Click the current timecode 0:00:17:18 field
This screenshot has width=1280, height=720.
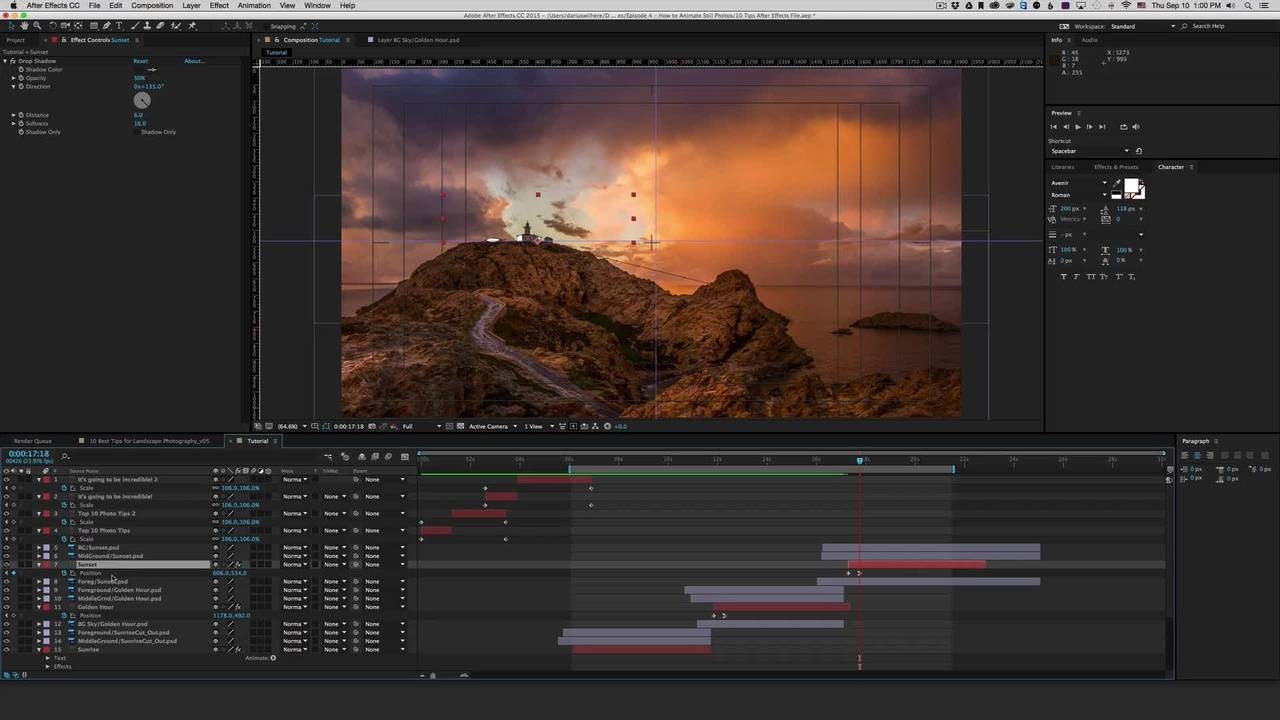(27, 454)
